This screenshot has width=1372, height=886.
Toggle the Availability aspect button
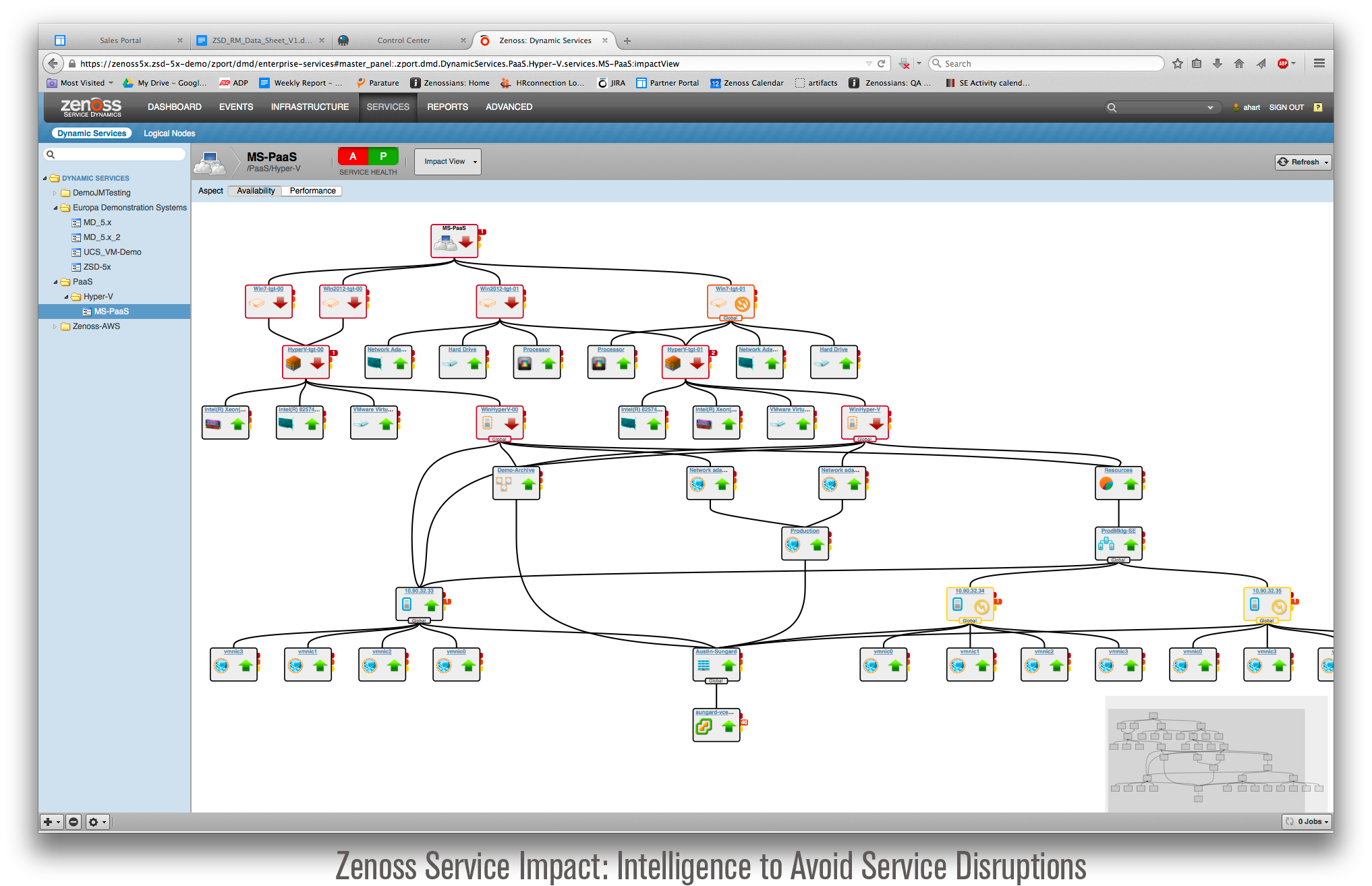(x=254, y=191)
